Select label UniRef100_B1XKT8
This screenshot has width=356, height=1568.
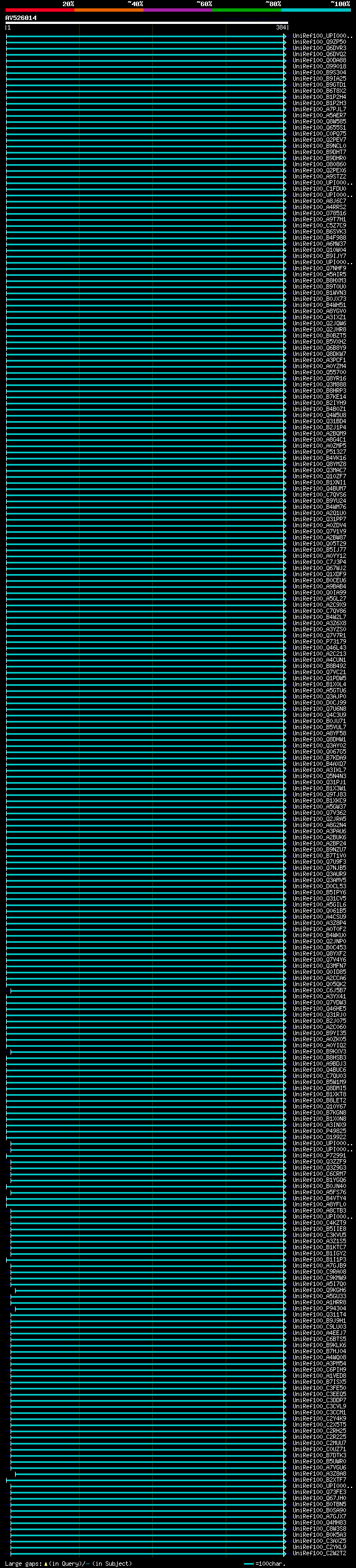point(319,1095)
